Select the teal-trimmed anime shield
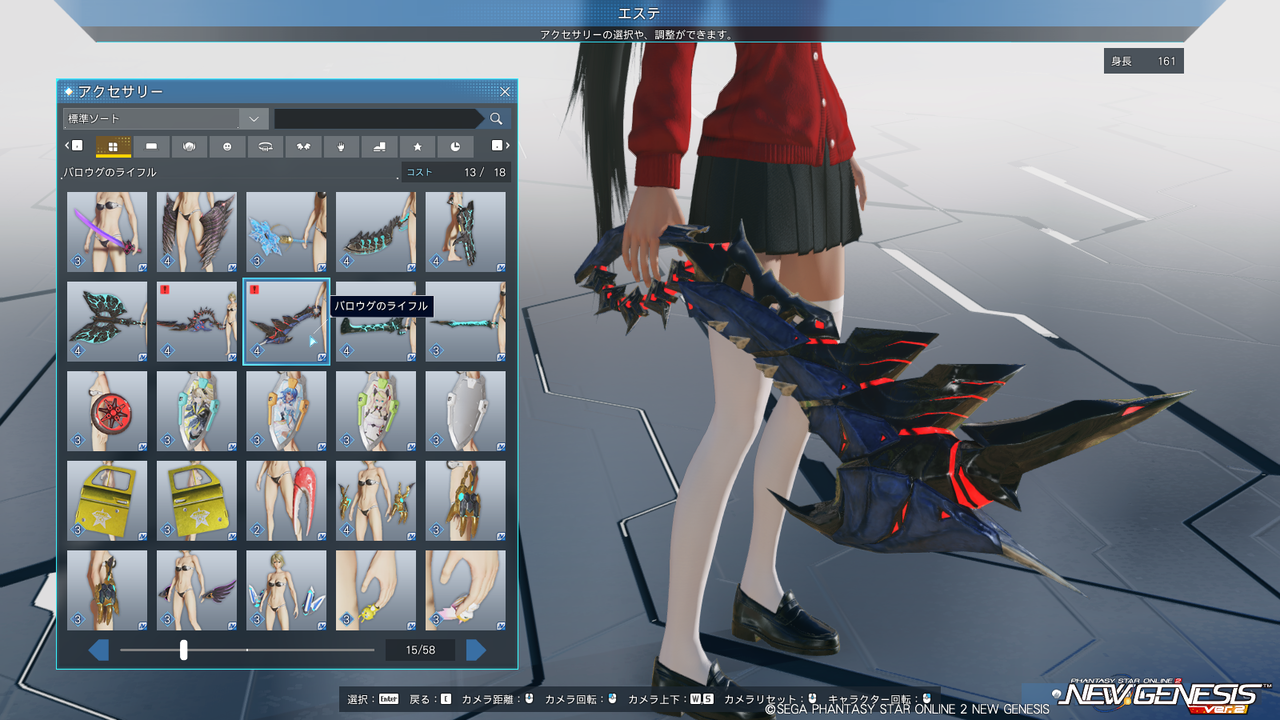Image resolution: width=1280 pixels, height=720 pixels. tap(197, 411)
